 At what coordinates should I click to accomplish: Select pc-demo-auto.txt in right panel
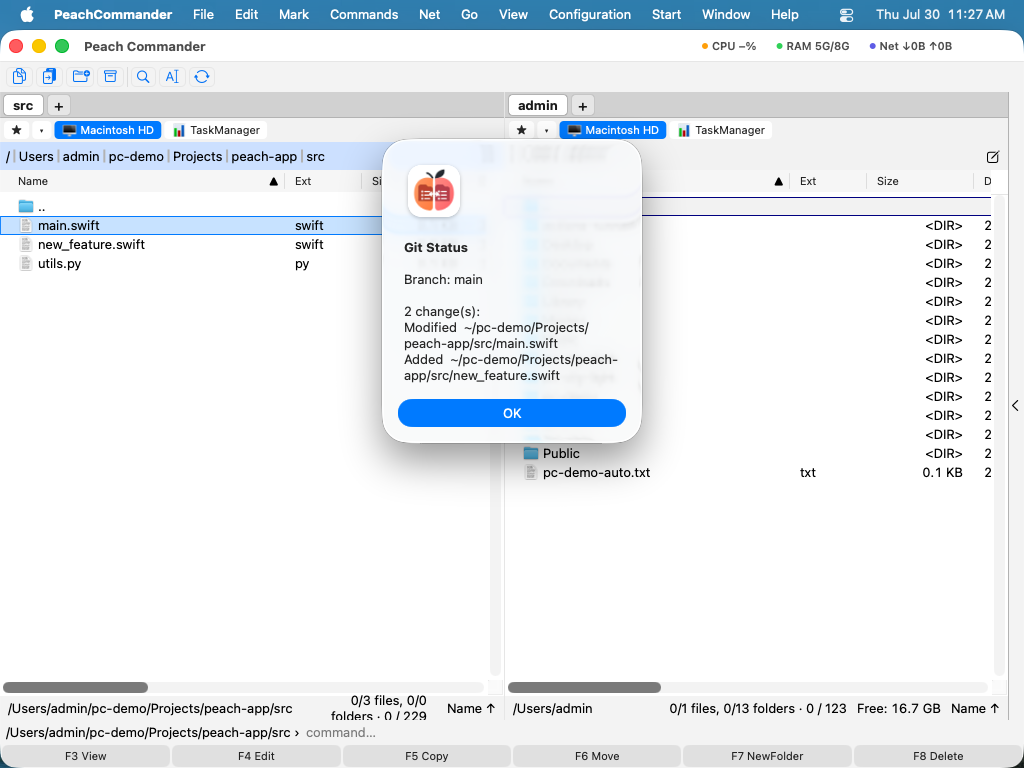tap(749, 473)
